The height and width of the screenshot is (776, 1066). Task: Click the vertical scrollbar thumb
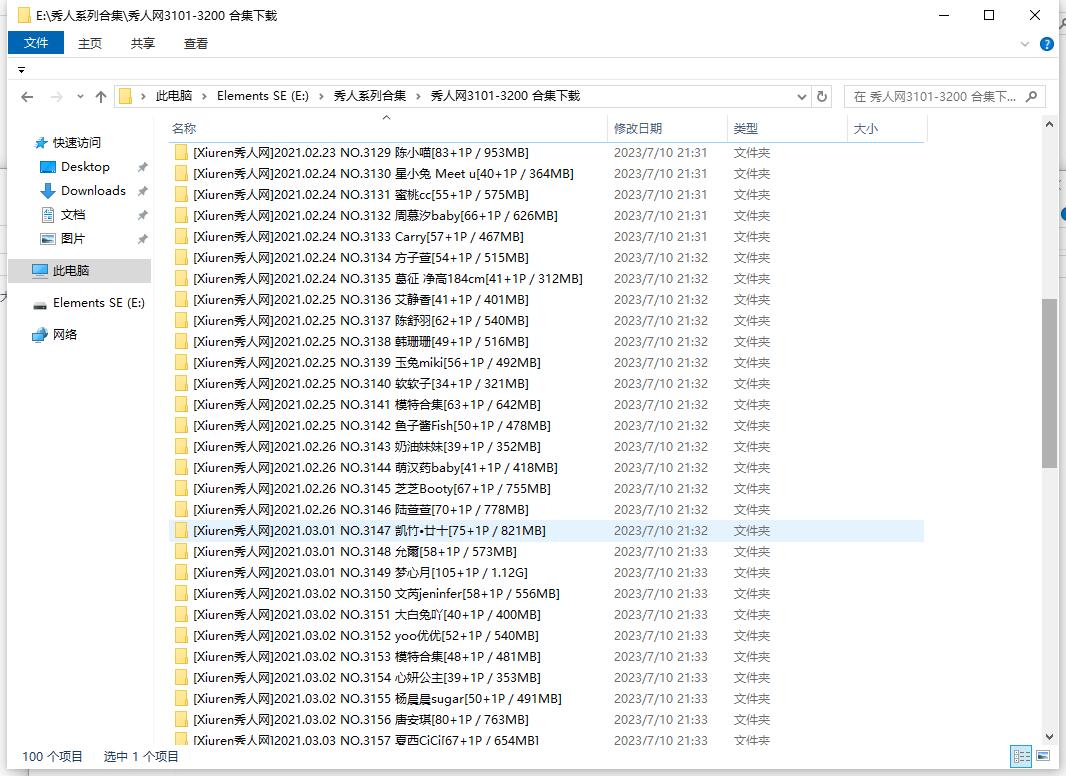(x=1049, y=383)
